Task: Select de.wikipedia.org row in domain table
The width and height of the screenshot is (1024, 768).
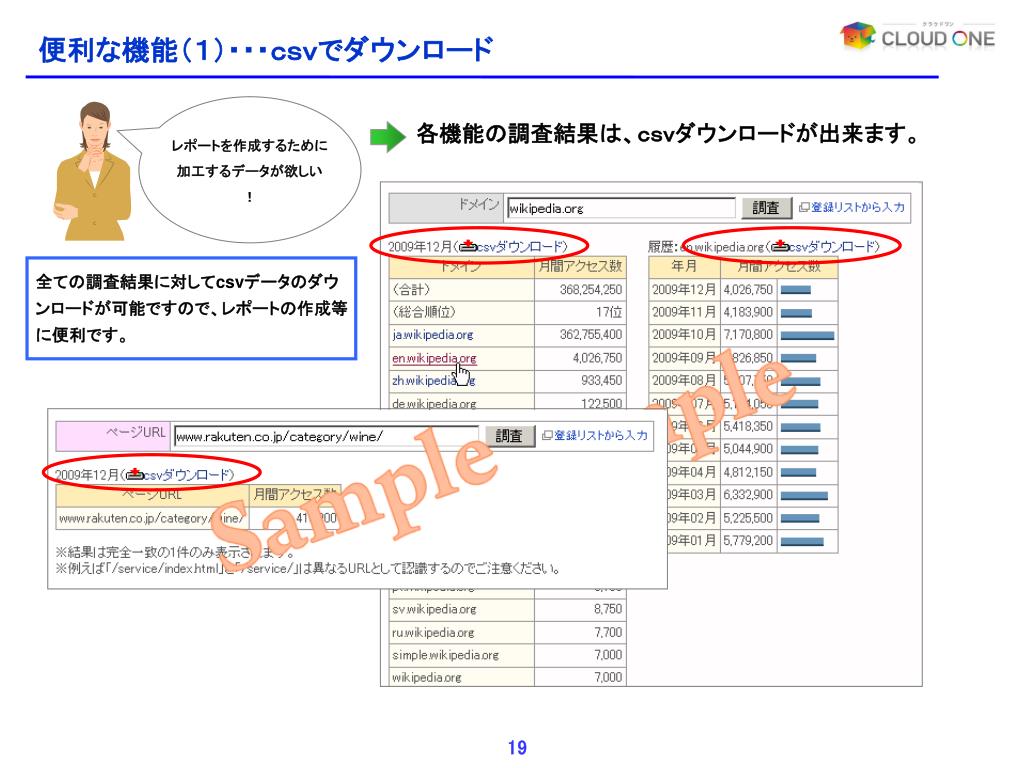Action: coord(507,402)
